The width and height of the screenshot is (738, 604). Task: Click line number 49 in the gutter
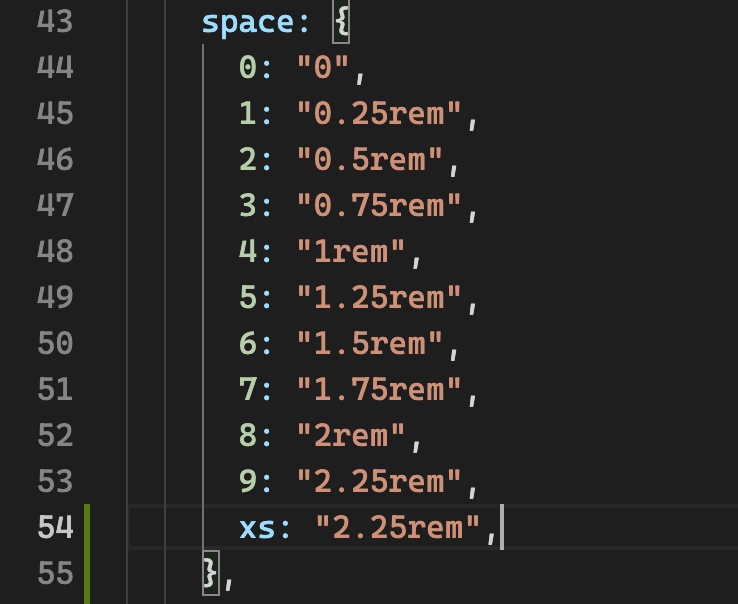55,298
